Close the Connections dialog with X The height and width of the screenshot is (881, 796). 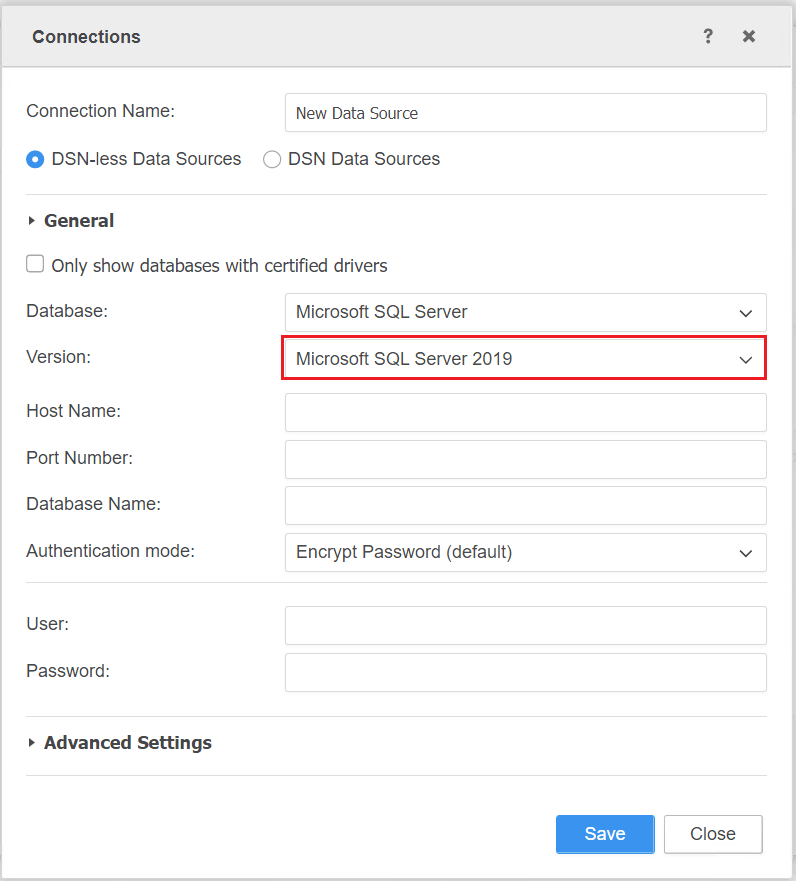748,36
